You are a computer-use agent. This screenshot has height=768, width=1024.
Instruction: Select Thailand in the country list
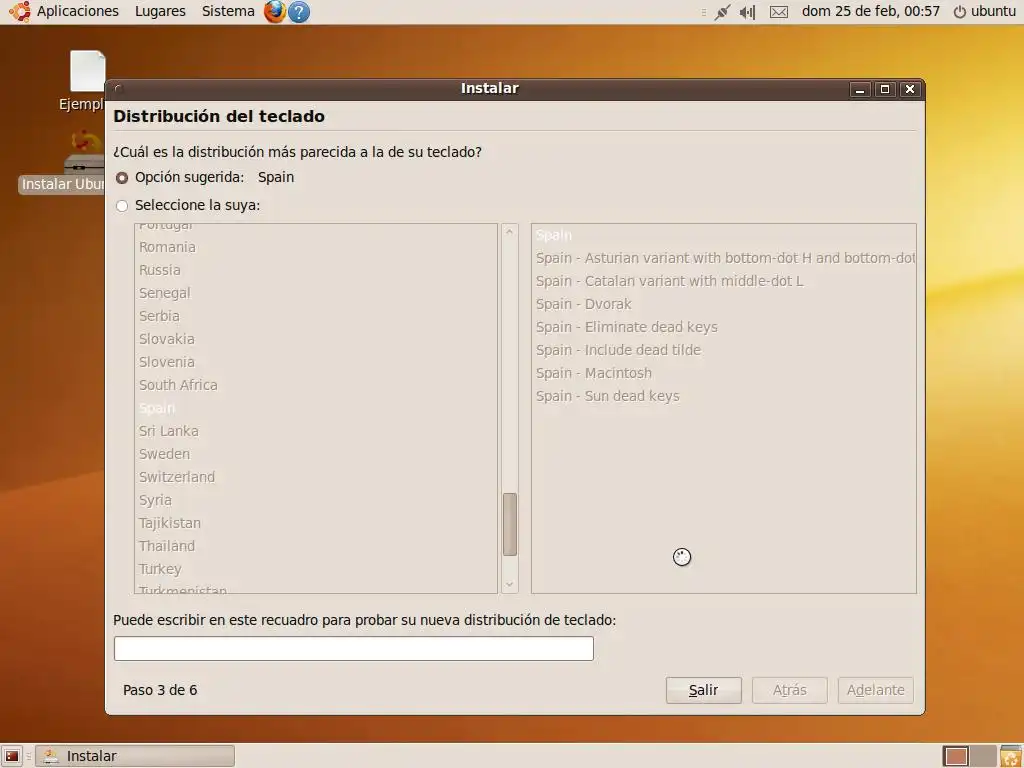pyautogui.click(x=316, y=546)
